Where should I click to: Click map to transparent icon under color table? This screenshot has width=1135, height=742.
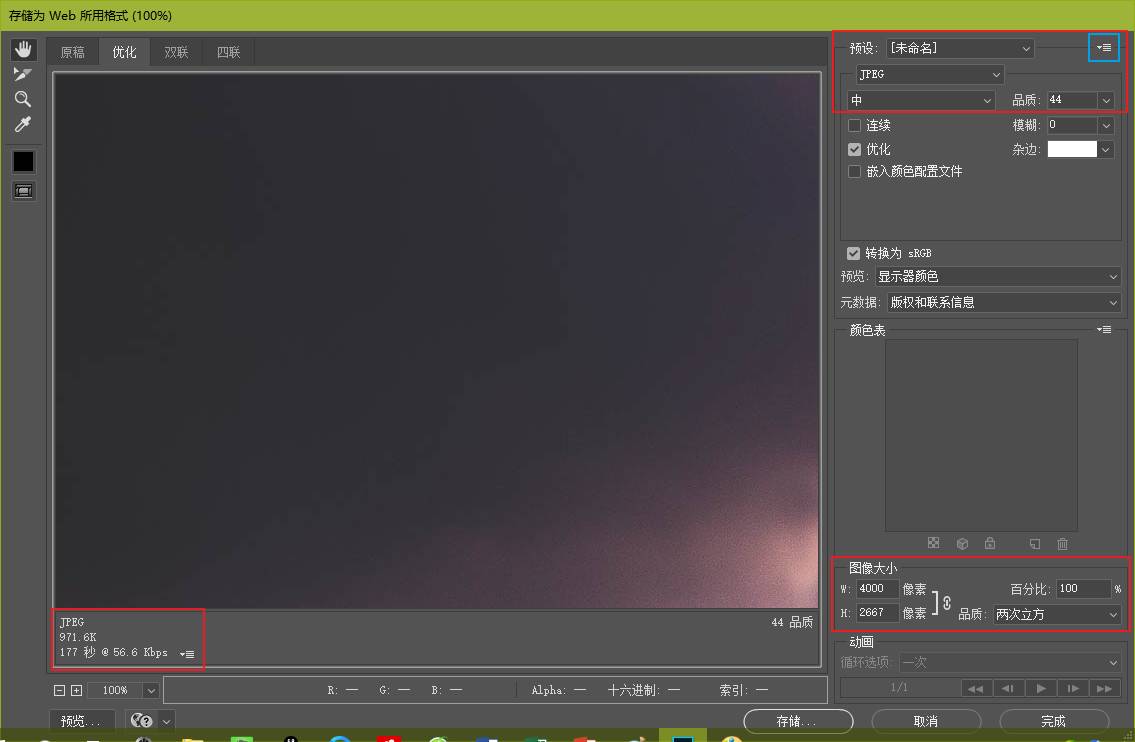[934, 543]
